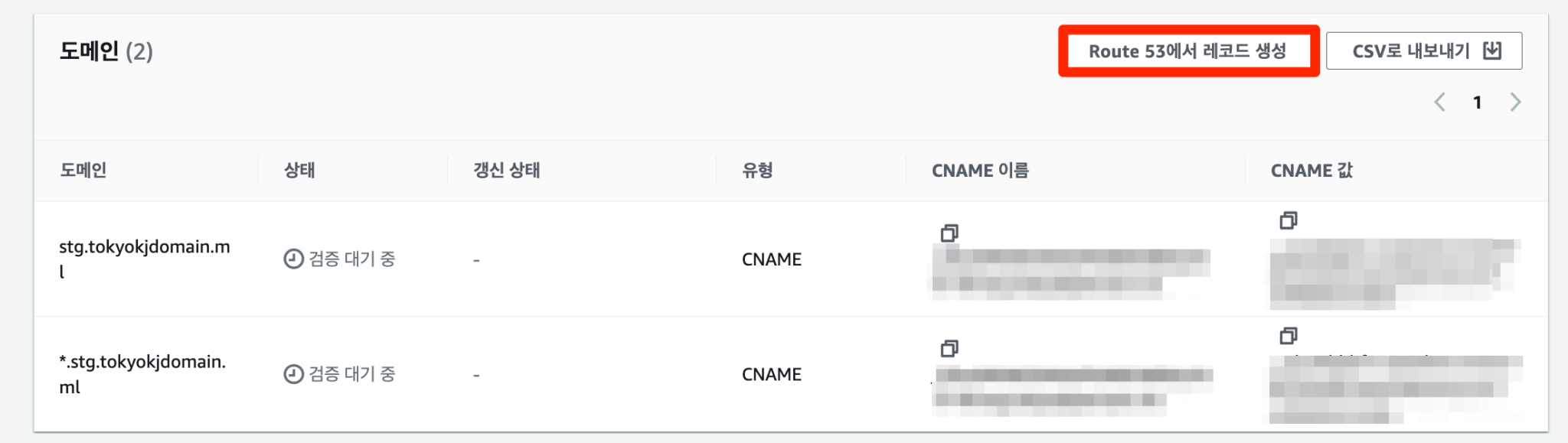Screen dimensions: 1568x443
Task: Click the 유형 column header
Action: point(757,170)
